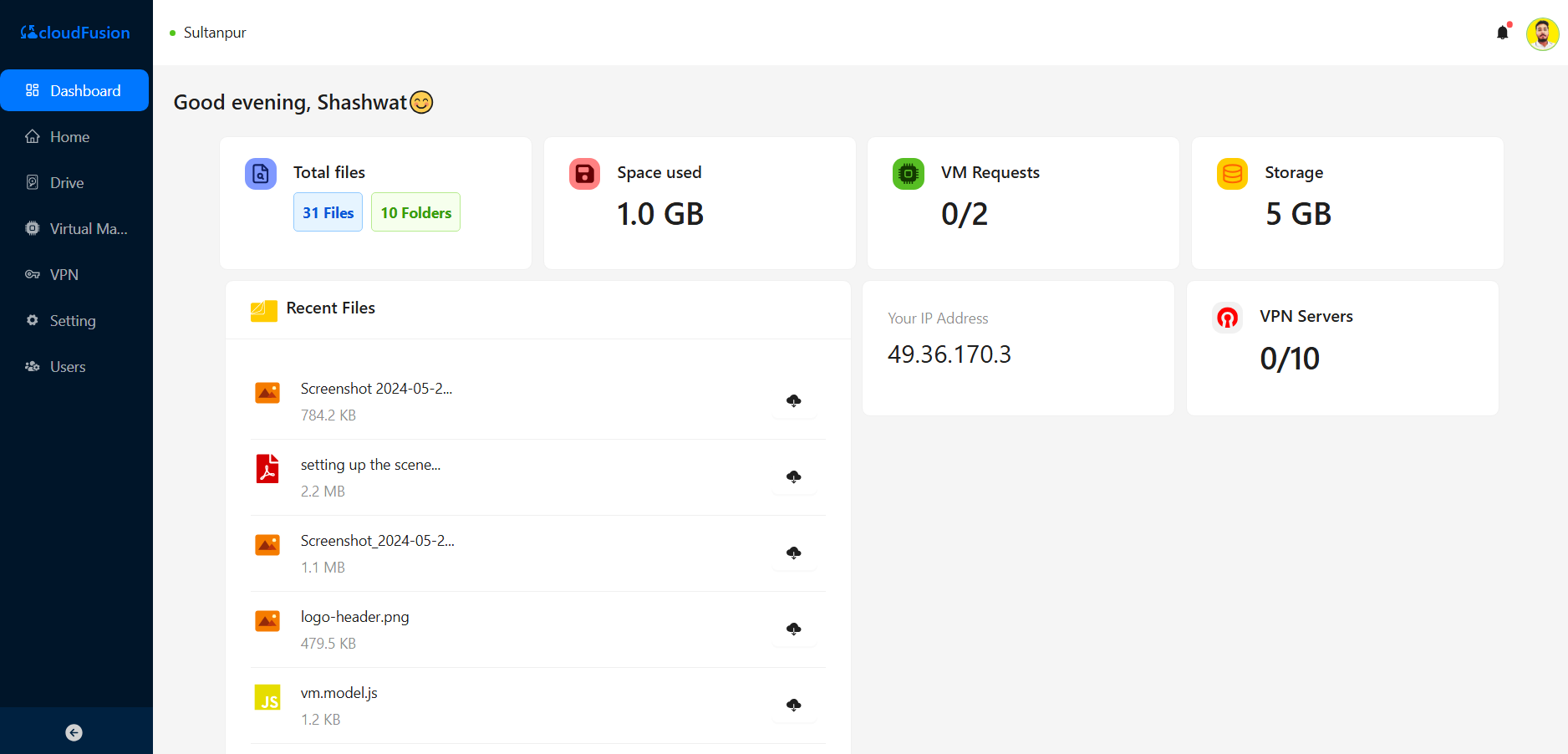This screenshot has width=1568, height=754.
Task: Click the image icon of 784.2 KB screenshot
Action: tap(267, 393)
